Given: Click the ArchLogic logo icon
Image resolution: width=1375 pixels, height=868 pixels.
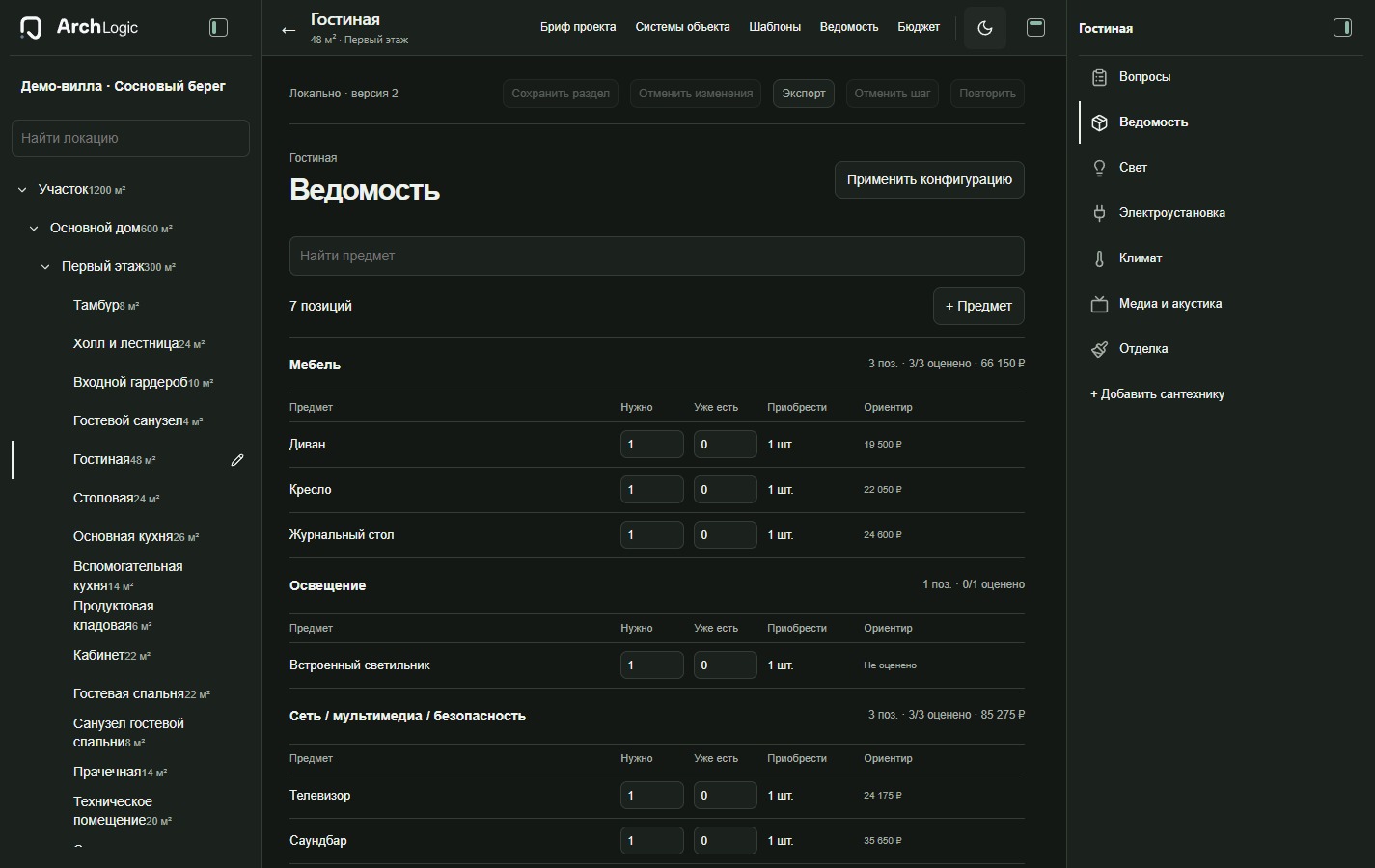Looking at the screenshot, I should [x=31, y=28].
